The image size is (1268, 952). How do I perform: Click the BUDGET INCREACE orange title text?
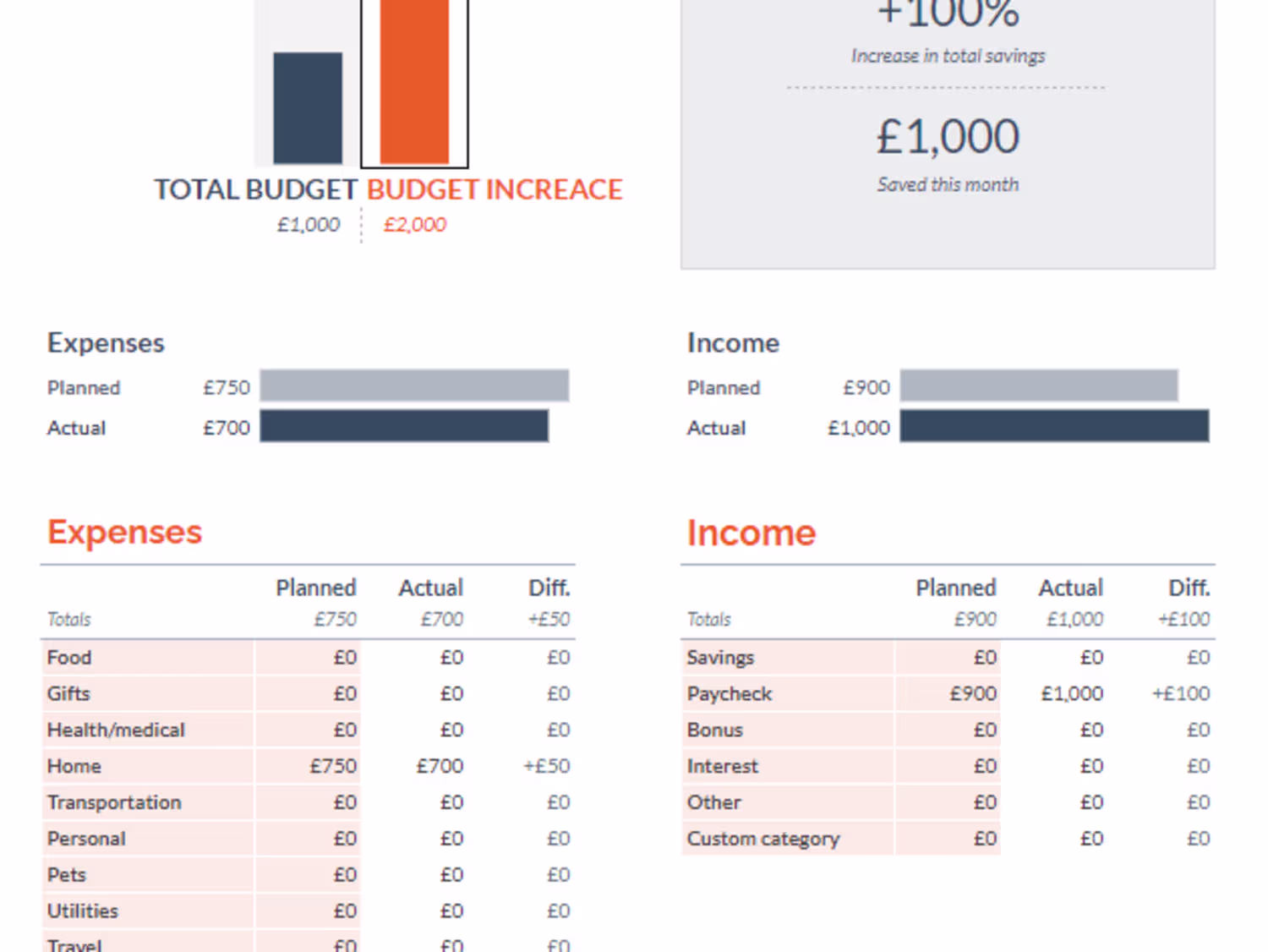coord(495,189)
